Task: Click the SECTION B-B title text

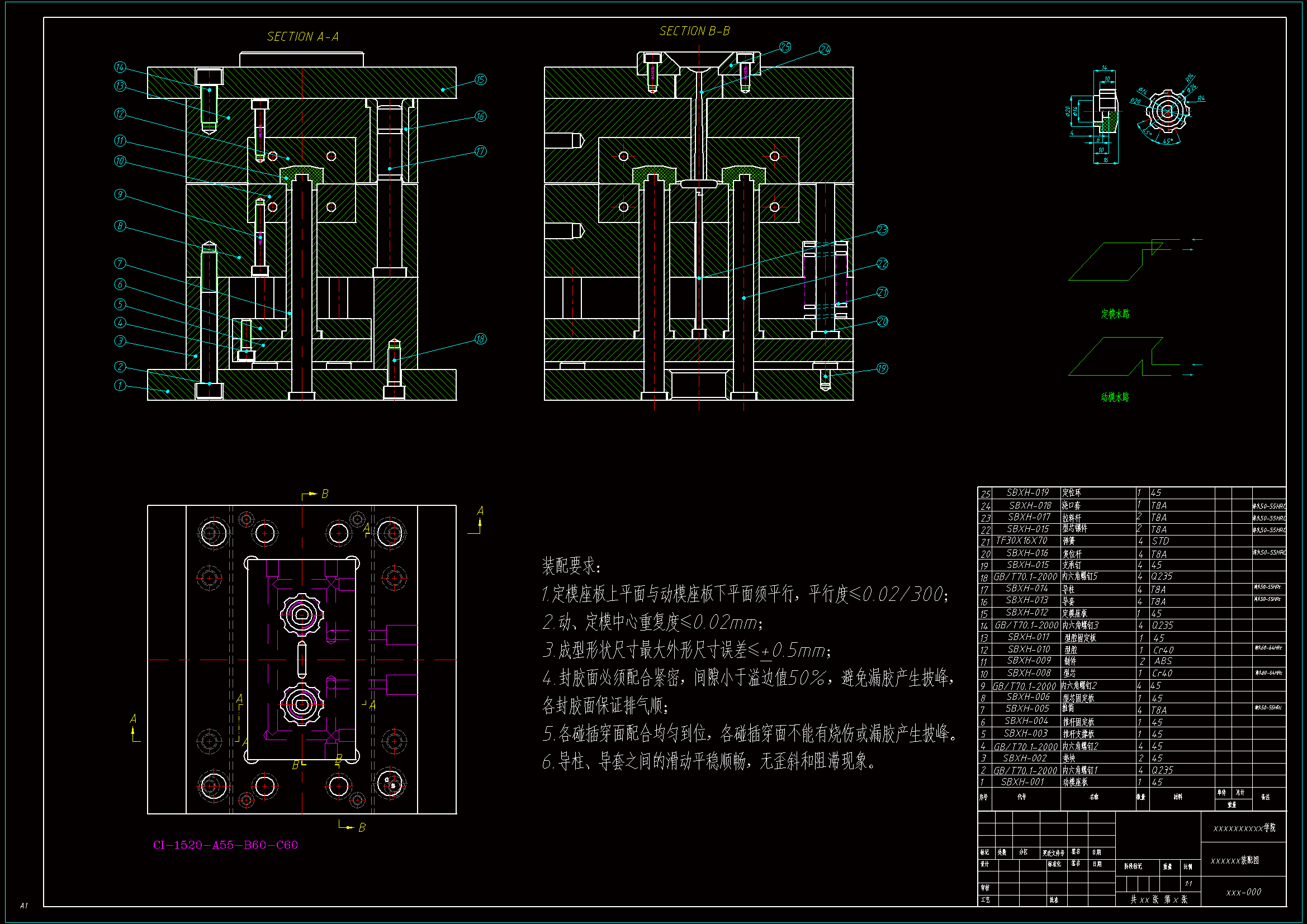Action: click(x=694, y=31)
